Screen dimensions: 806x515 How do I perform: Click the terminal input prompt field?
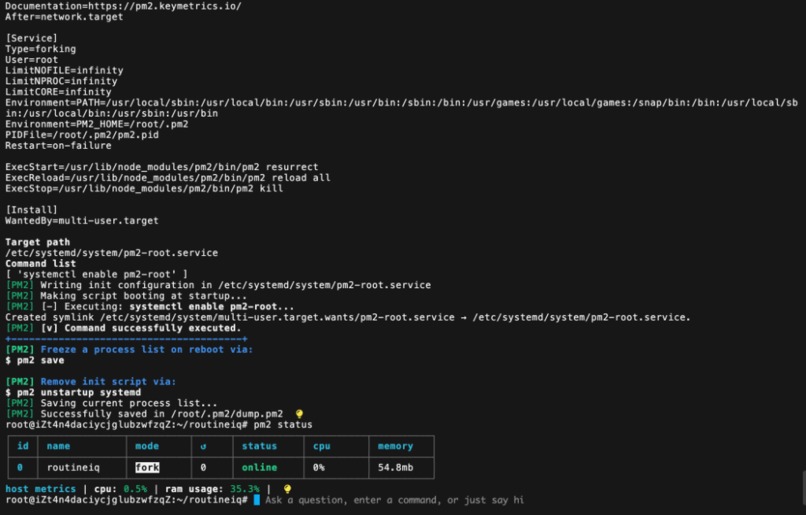(x=394, y=500)
